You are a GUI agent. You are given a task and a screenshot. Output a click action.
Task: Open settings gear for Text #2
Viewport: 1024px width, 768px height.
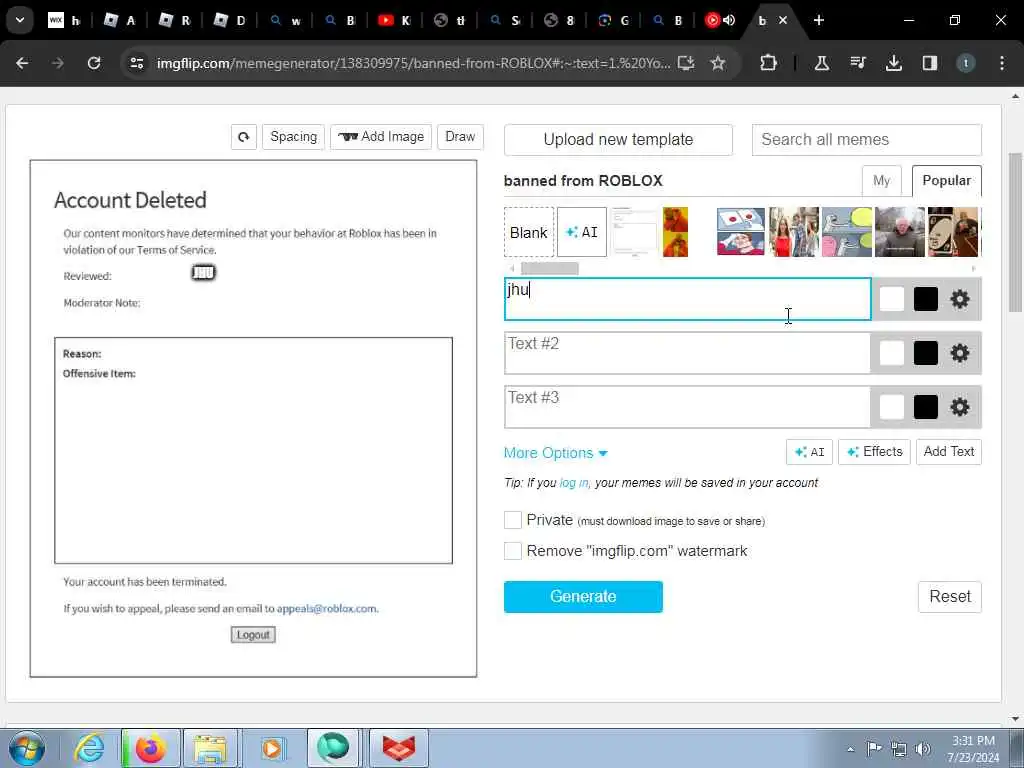pos(959,353)
